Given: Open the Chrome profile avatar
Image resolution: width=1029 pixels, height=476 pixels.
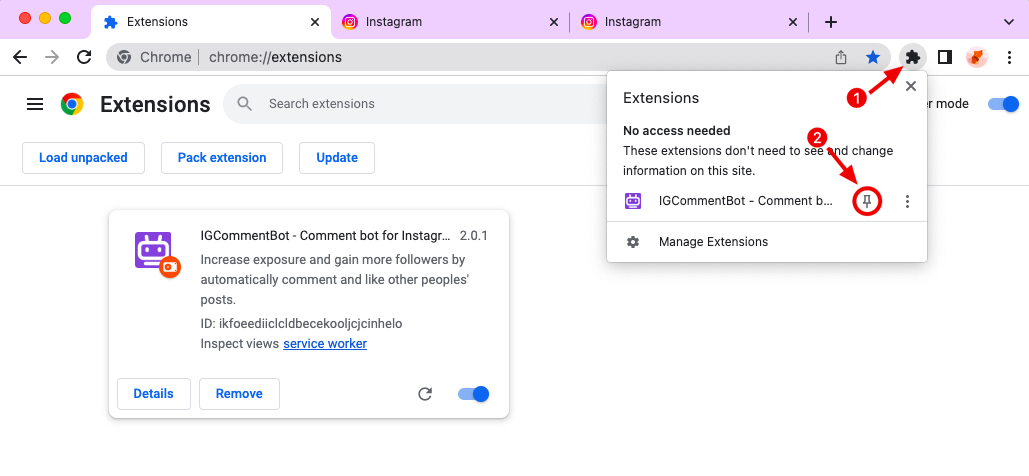Looking at the screenshot, I should point(976,57).
